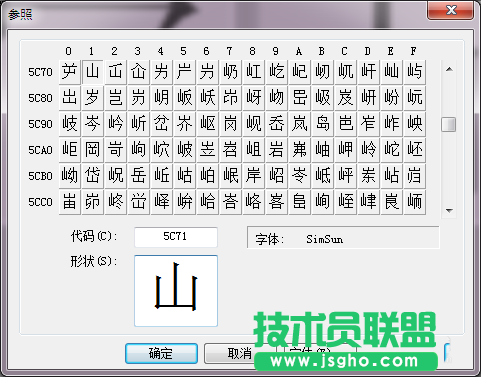Select character 屺 in row 5C70
Image resolution: width=481 pixels, height=377 pixels.
[299, 72]
